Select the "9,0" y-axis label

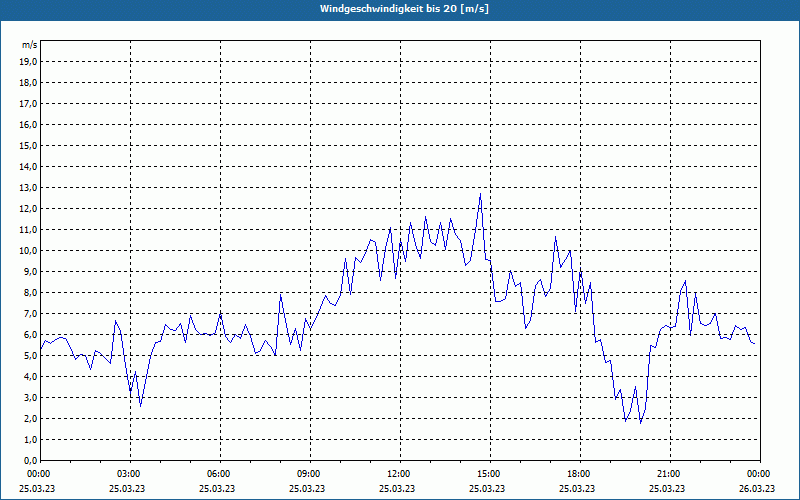pyautogui.click(x=31, y=271)
